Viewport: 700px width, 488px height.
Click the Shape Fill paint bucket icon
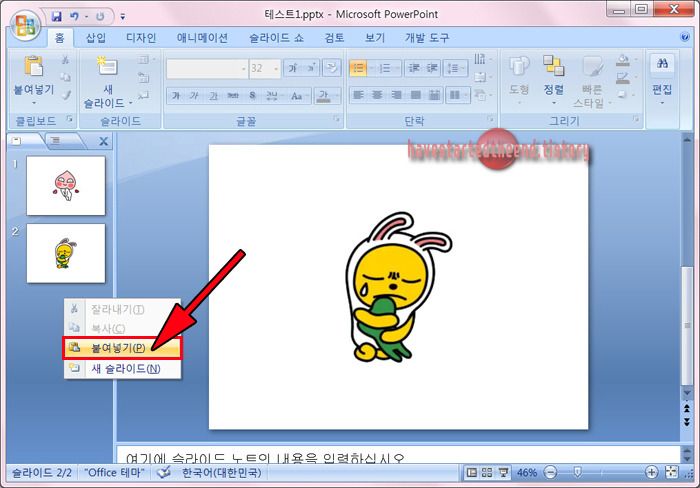point(624,60)
